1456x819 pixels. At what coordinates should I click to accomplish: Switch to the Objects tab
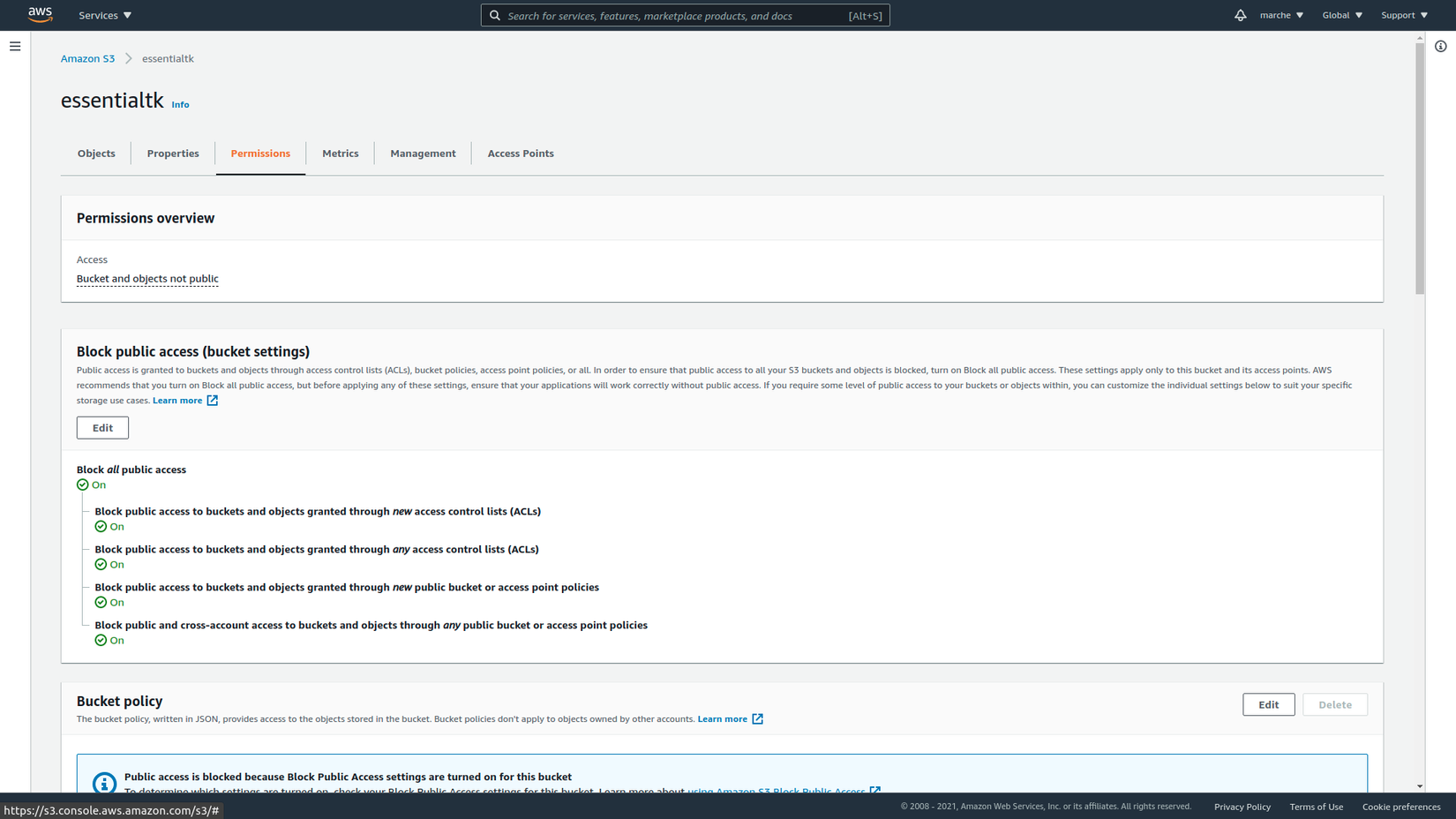[96, 154]
